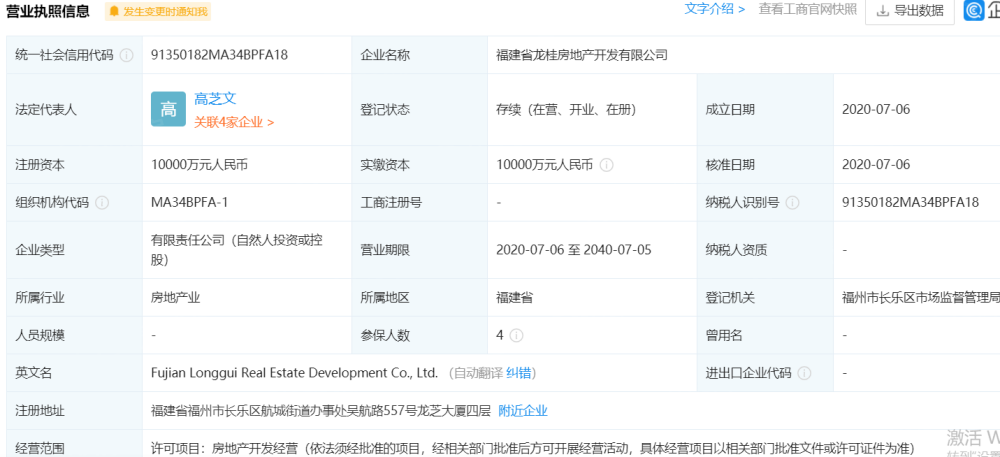Select English name Fujian Longgui Real Estate Development
The width and height of the screenshot is (1000, 457).
tap(295, 373)
